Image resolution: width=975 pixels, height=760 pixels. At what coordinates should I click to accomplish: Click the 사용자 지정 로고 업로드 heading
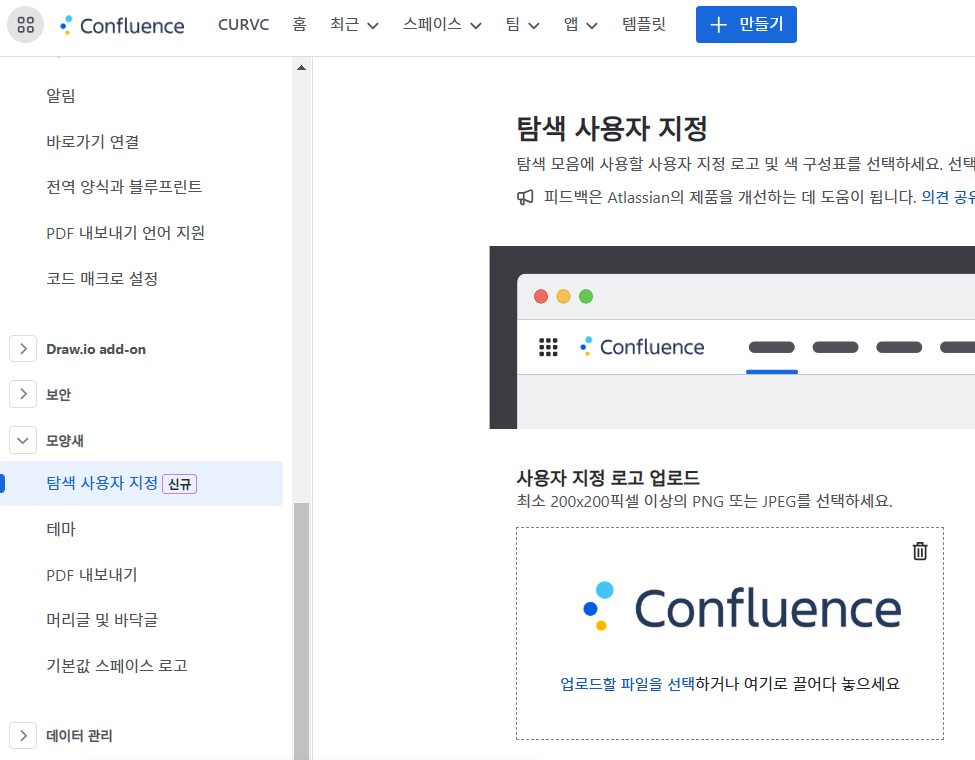(x=608, y=478)
